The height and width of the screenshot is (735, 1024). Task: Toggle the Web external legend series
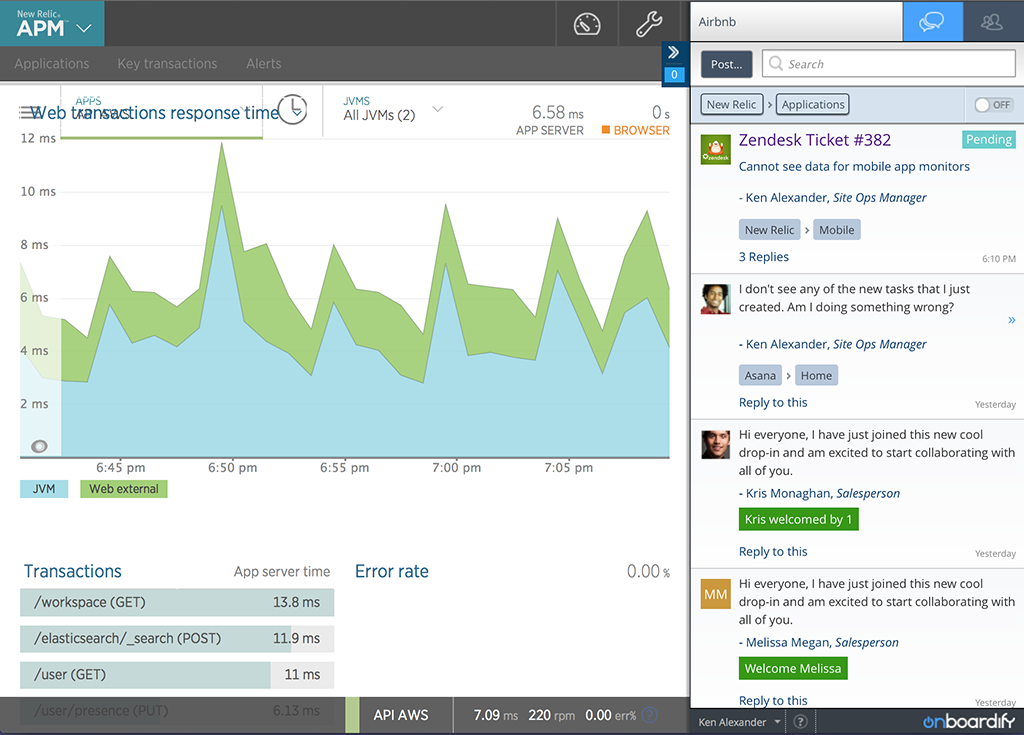coord(123,489)
